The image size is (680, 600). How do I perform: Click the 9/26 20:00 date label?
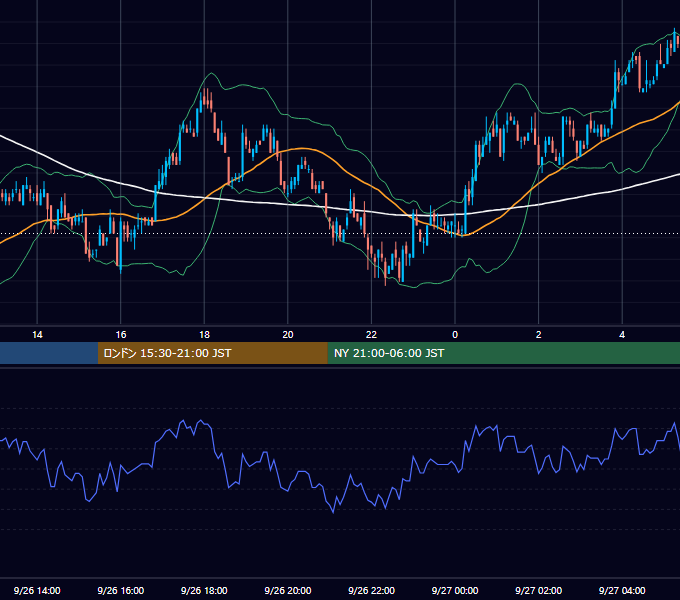[x=288, y=590]
